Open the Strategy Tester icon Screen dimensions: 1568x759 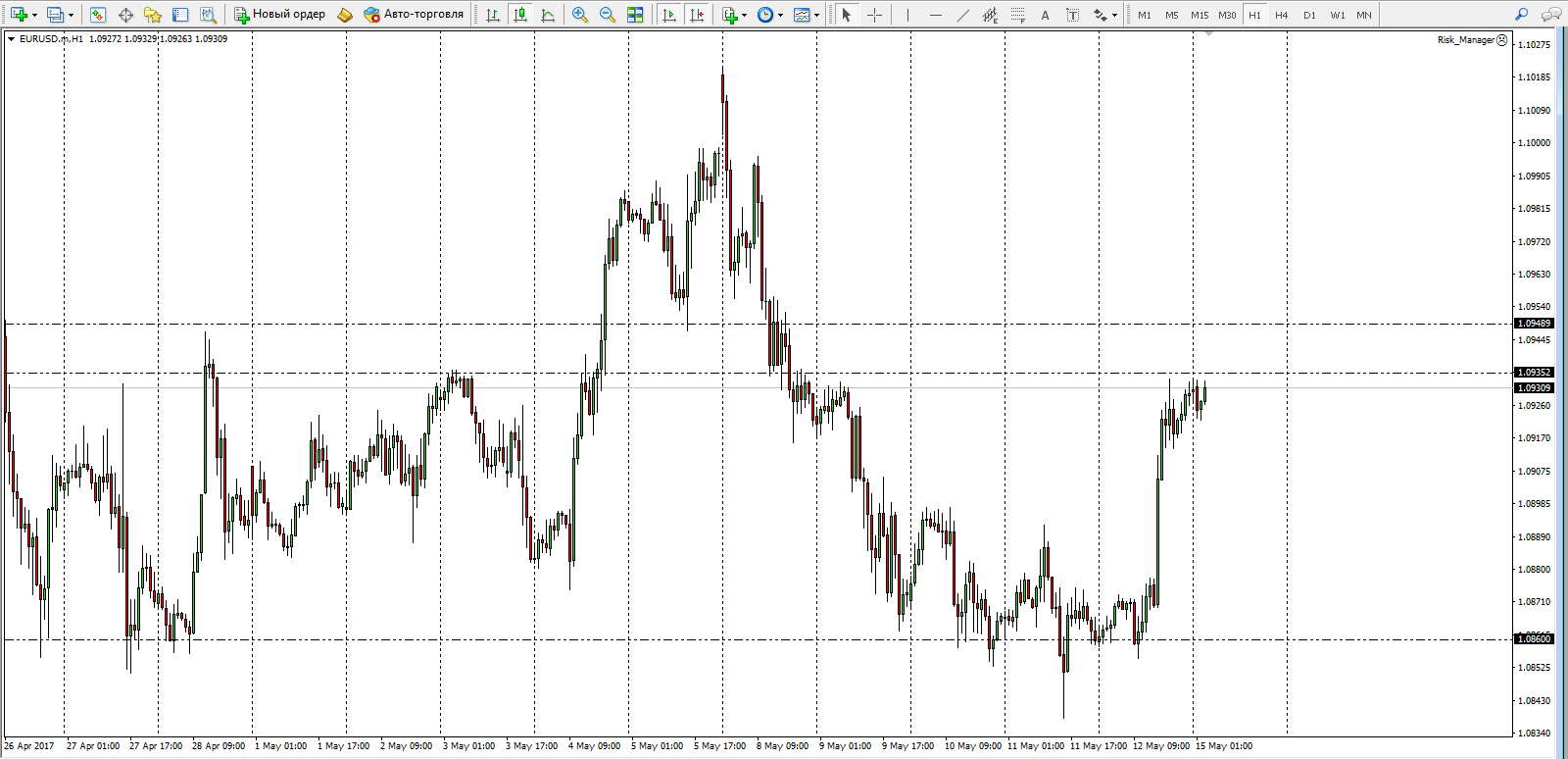[208, 15]
